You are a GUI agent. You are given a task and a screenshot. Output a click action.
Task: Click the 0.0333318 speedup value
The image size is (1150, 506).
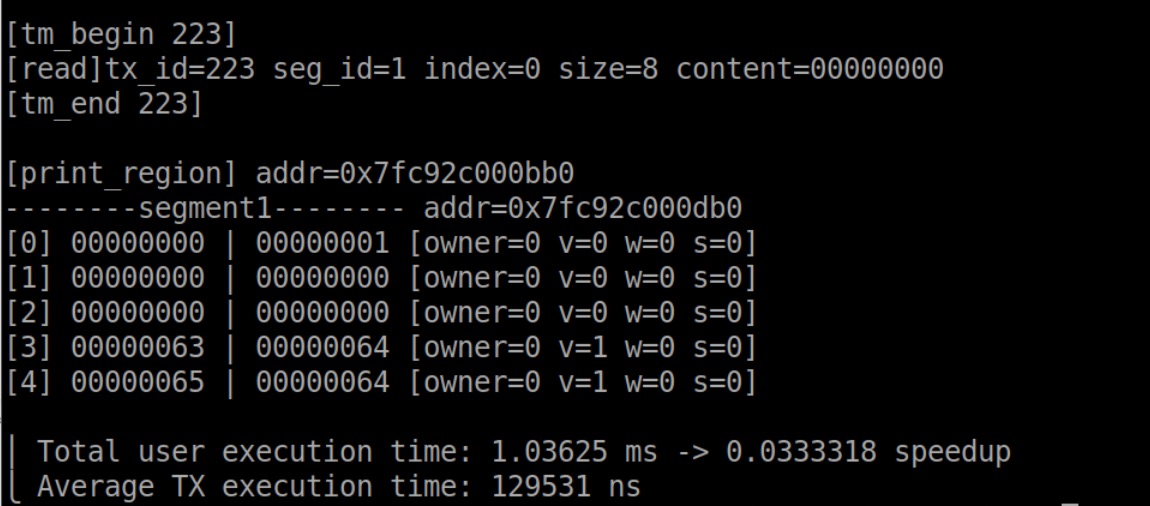tap(801, 452)
